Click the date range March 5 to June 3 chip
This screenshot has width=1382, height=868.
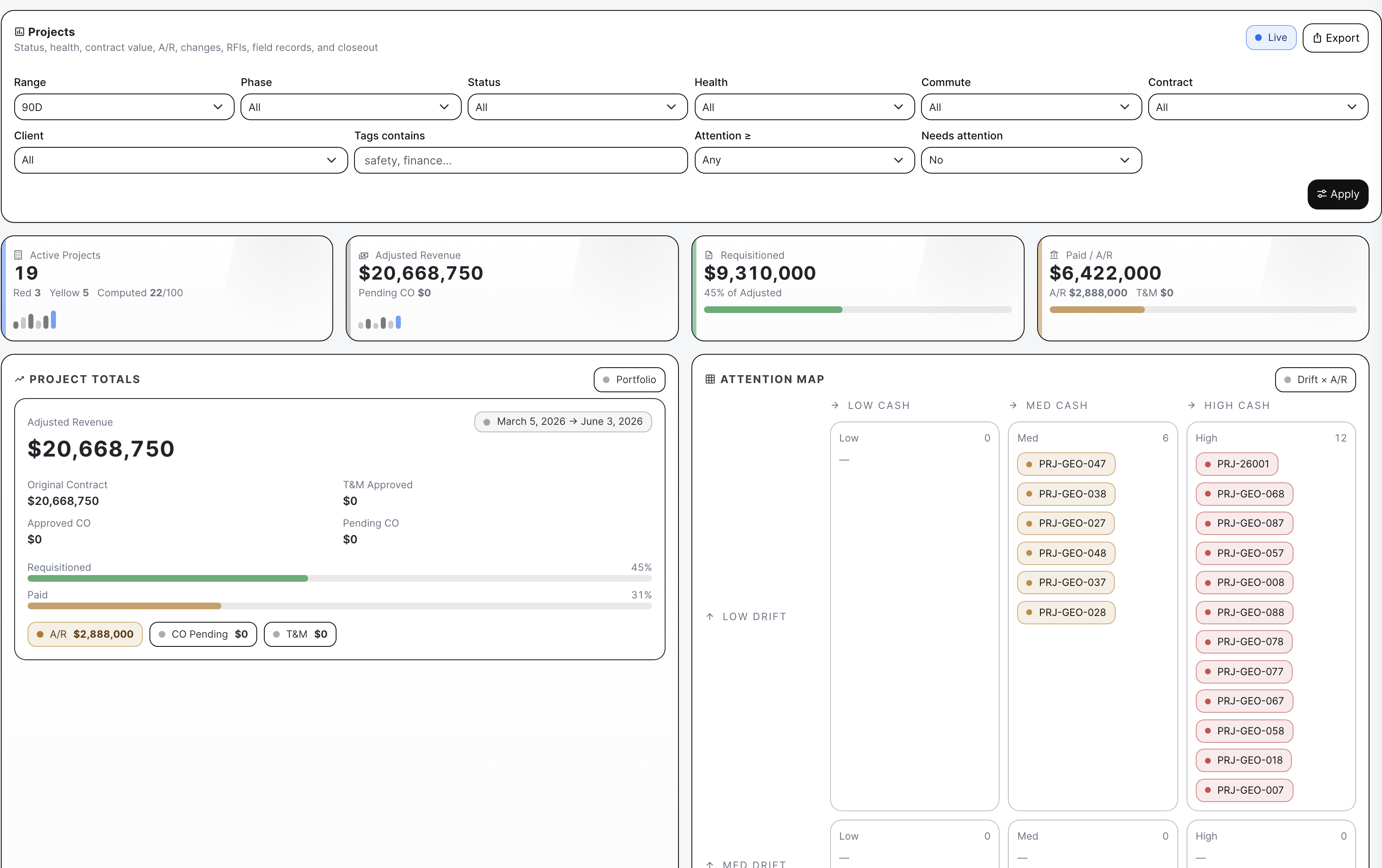(563, 421)
